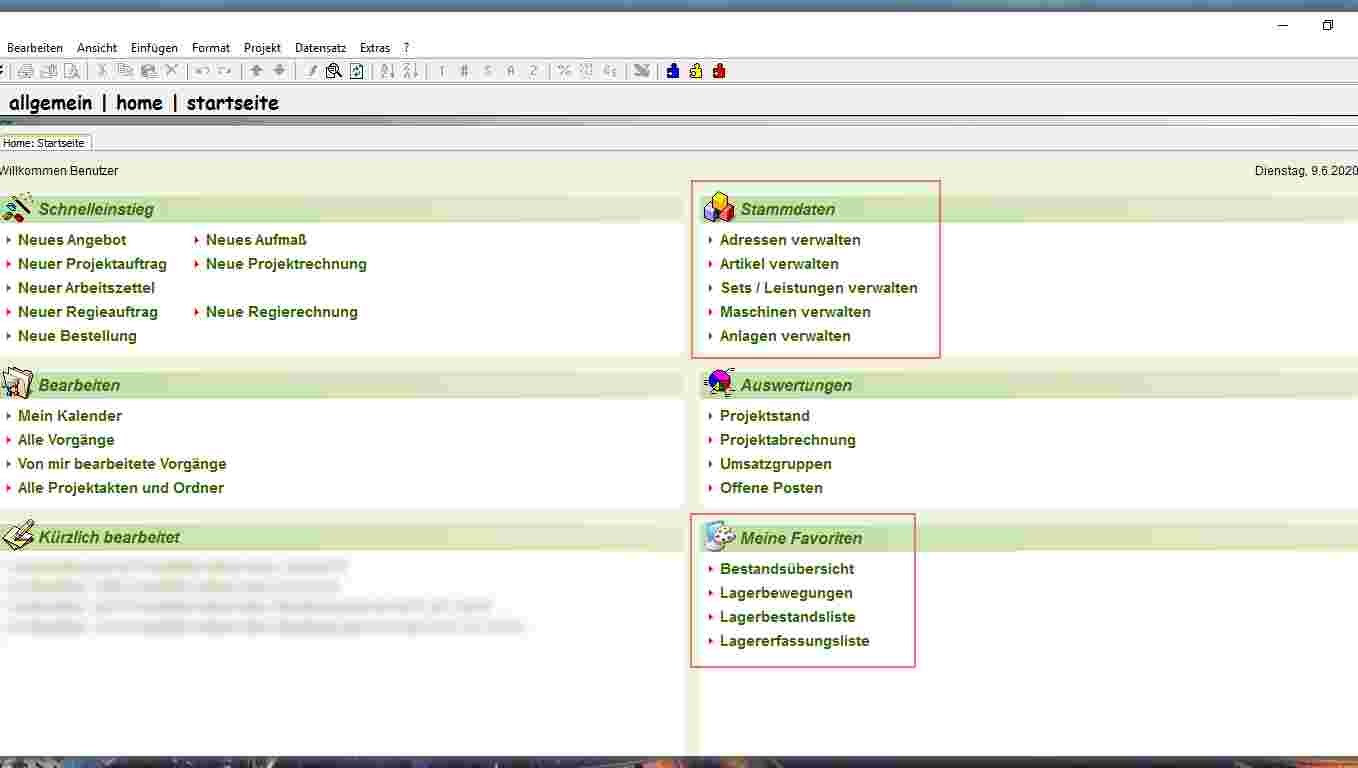The width and height of the screenshot is (1358, 768).
Task: Open the Extras menu
Action: 375,48
